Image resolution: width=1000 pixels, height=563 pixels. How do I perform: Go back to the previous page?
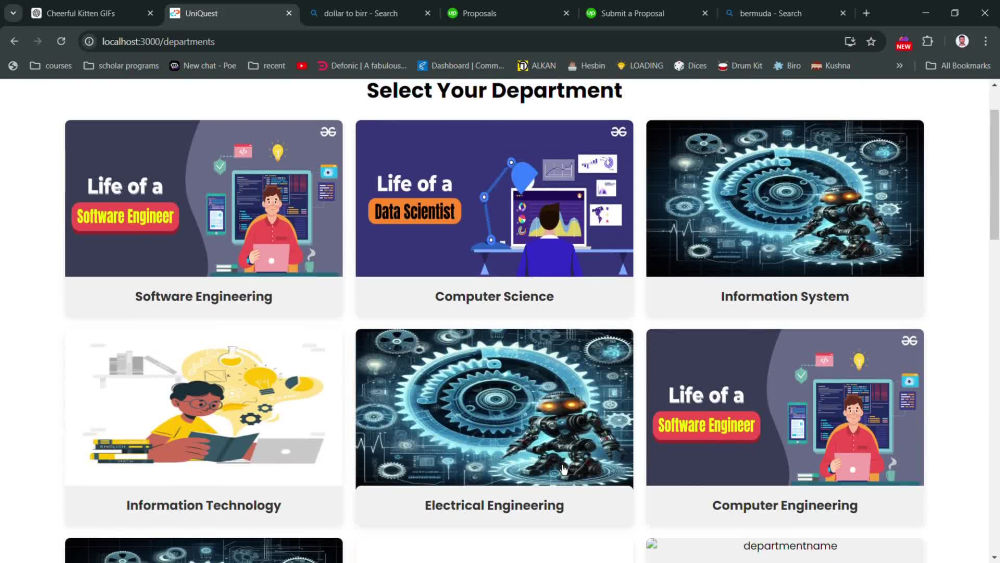point(14,41)
